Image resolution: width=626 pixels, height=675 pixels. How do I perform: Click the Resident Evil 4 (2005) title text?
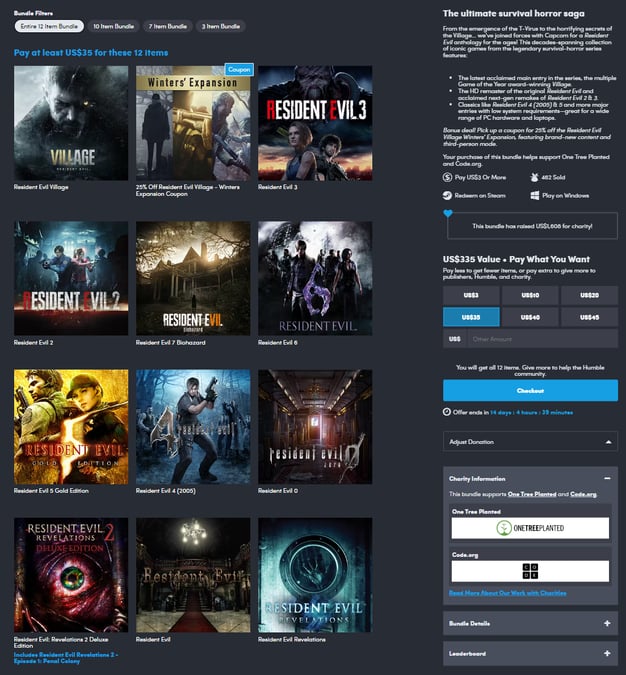click(x=165, y=491)
